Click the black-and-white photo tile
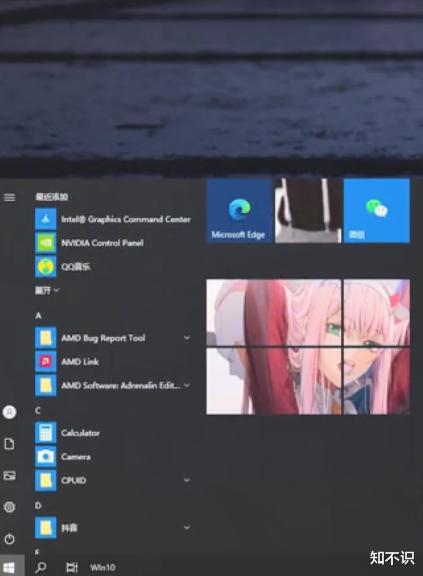 308,210
